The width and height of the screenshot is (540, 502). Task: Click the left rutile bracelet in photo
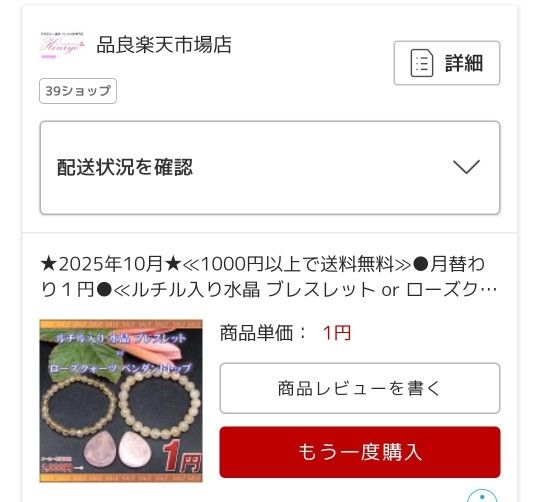(79, 406)
